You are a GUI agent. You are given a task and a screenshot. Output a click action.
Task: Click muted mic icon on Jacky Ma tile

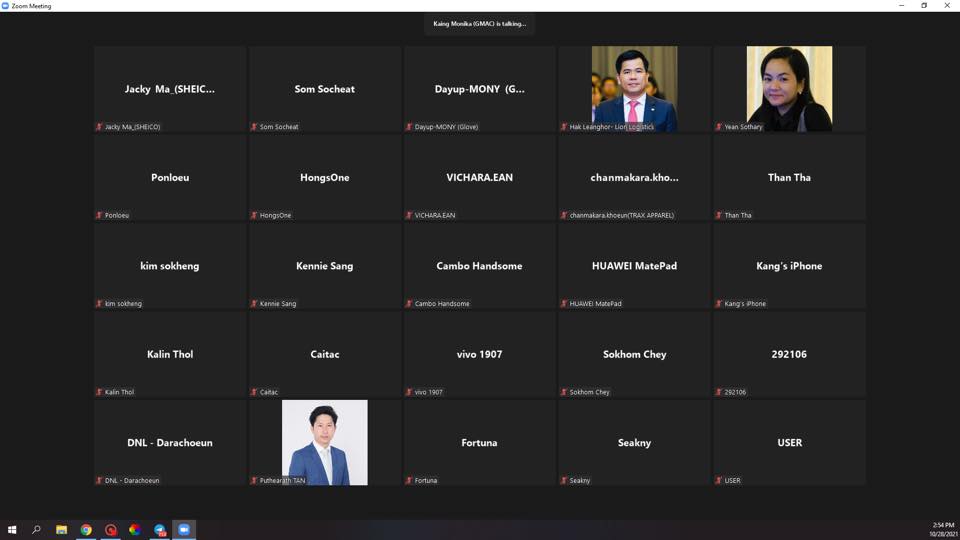click(x=99, y=127)
